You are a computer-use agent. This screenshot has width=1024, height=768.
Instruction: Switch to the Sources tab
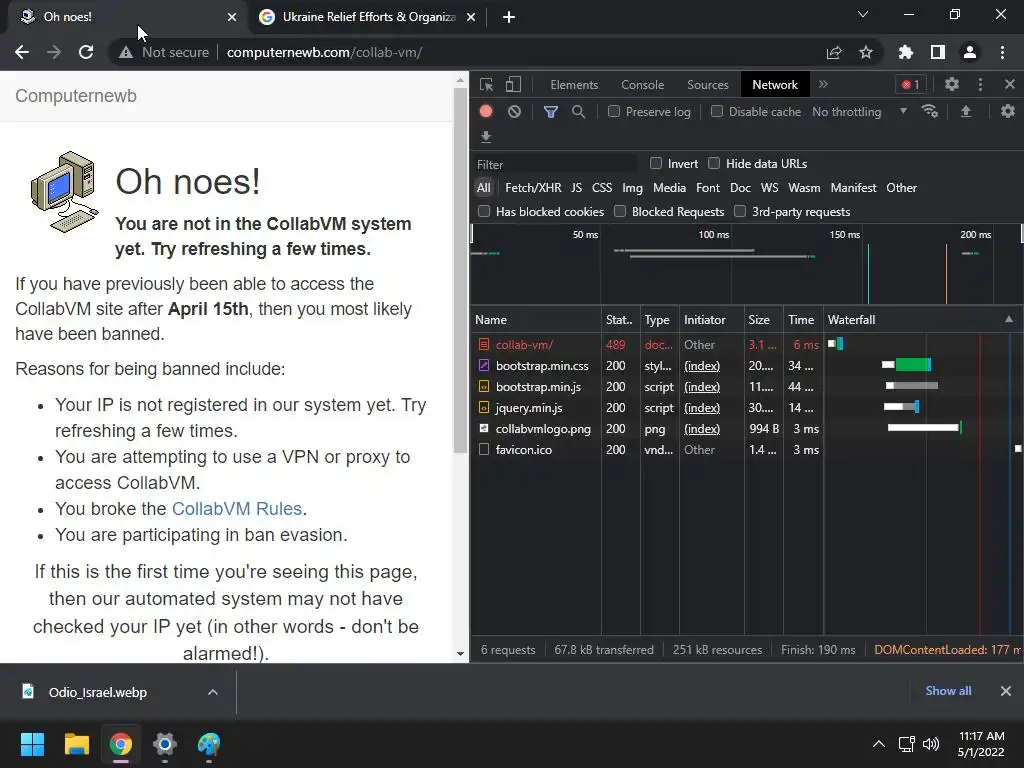point(707,85)
